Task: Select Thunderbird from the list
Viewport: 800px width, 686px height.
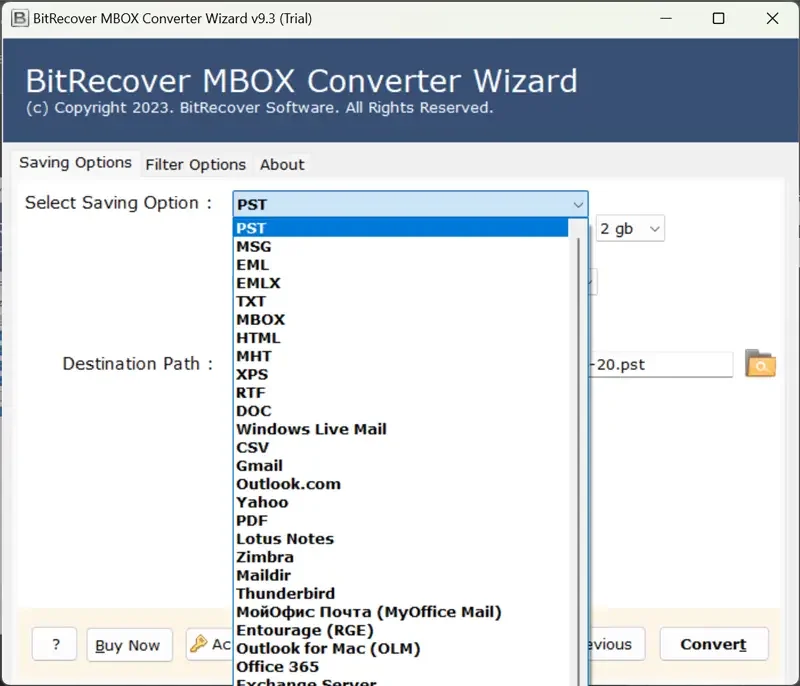Action: pyautogui.click(x=285, y=594)
